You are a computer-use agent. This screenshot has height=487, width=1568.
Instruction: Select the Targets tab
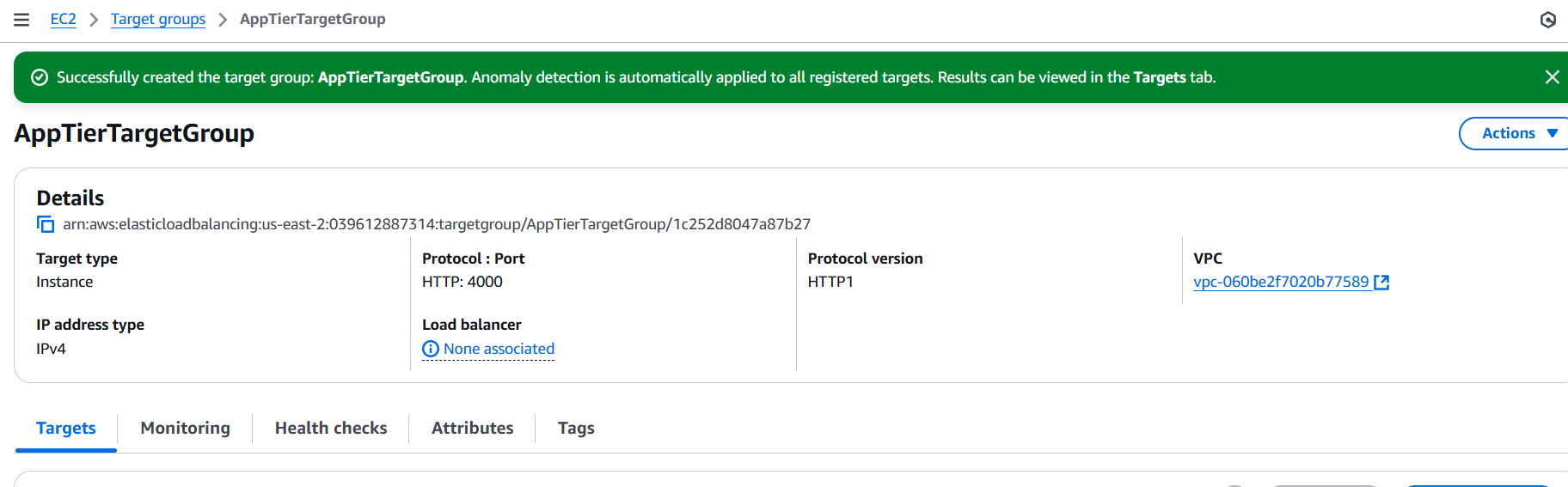(x=66, y=428)
